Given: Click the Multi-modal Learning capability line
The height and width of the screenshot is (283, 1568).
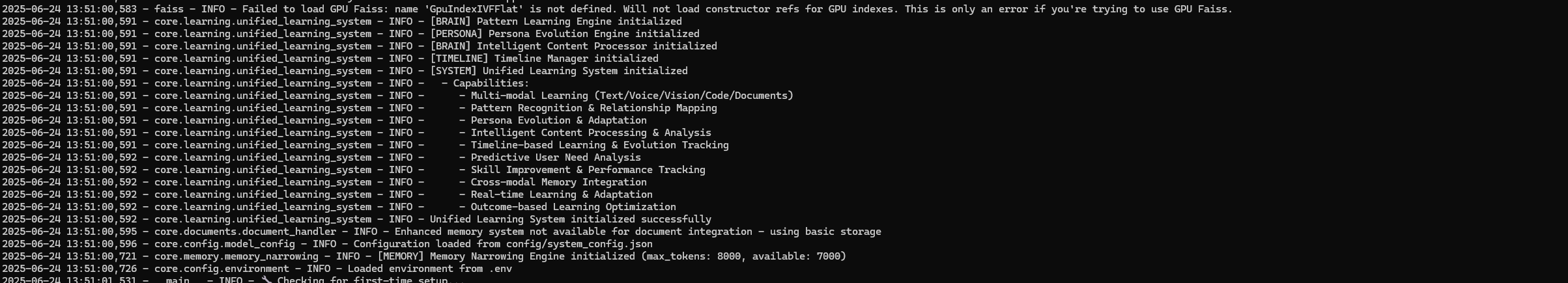Looking at the screenshot, I should pyautogui.click(x=398, y=96).
